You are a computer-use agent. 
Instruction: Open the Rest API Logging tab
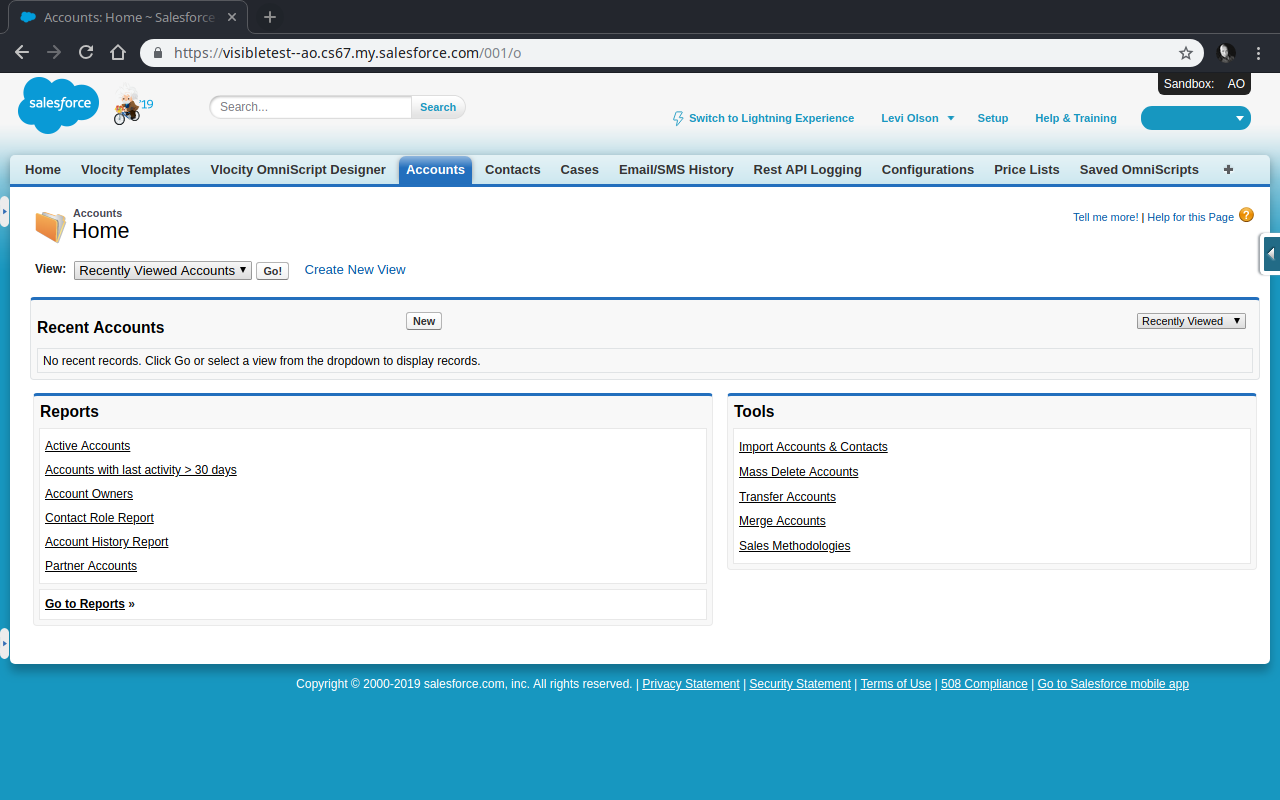[808, 170]
